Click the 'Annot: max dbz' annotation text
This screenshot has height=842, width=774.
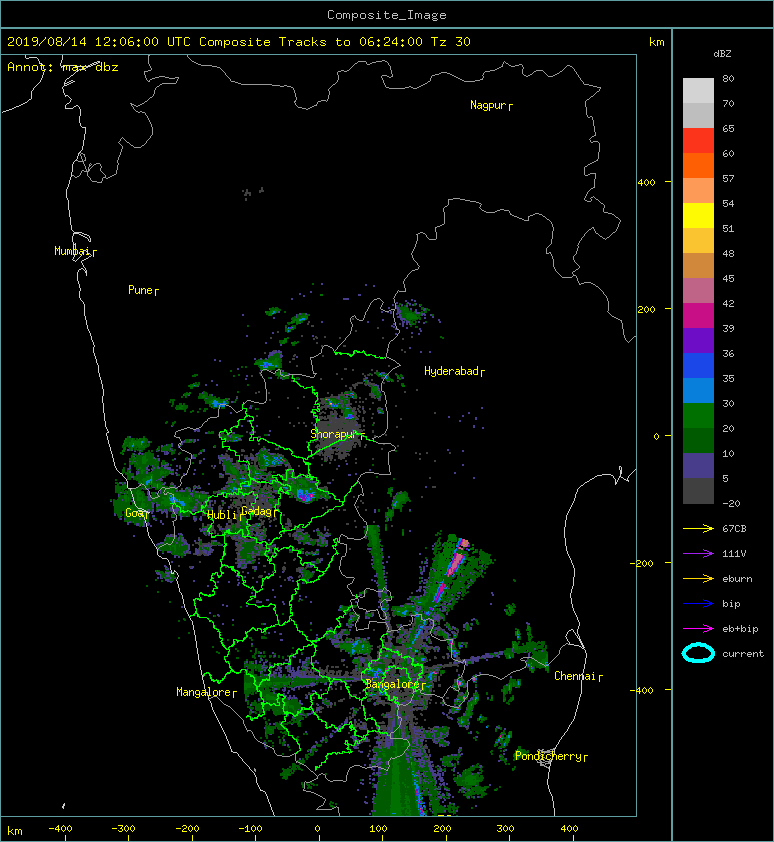pos(62,67)
